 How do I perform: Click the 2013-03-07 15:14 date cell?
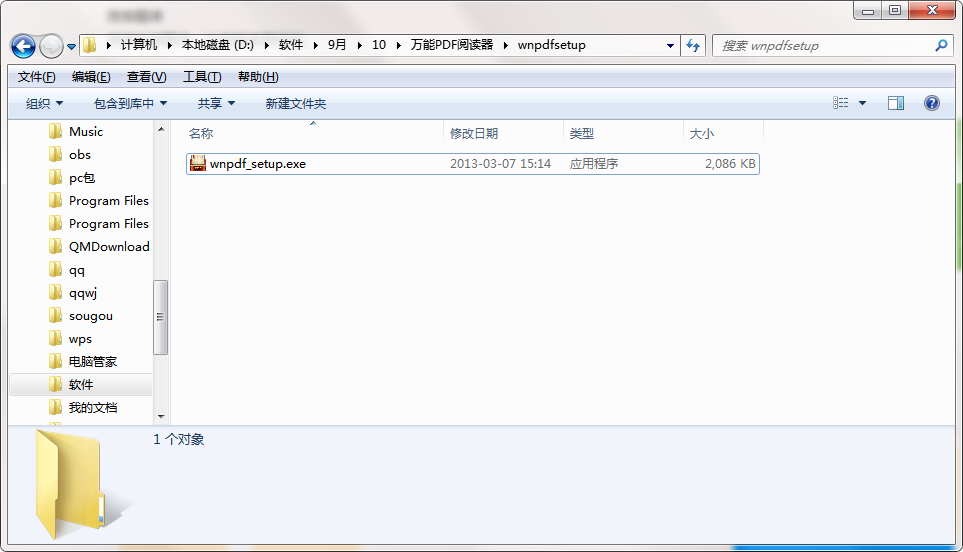pos(501,164)
